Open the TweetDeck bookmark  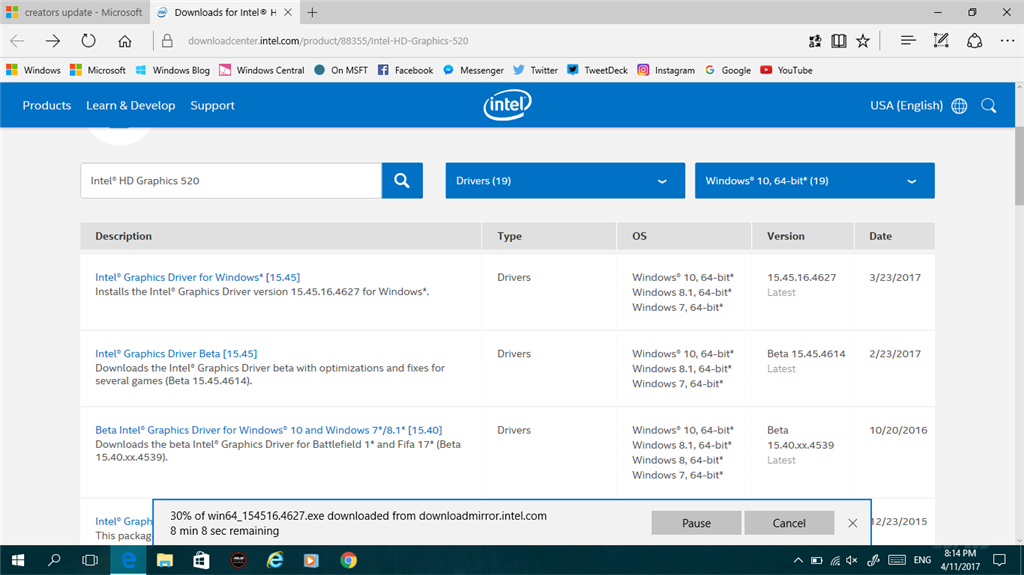coord(598,70)
